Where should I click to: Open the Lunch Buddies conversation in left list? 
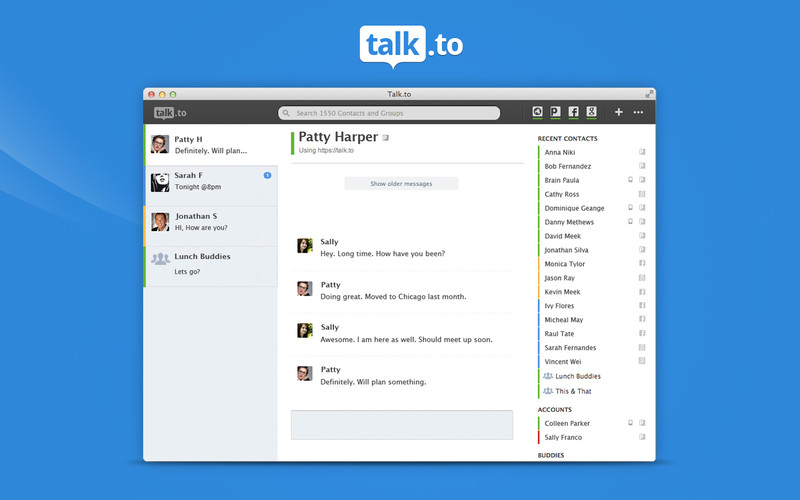point(211,266)
